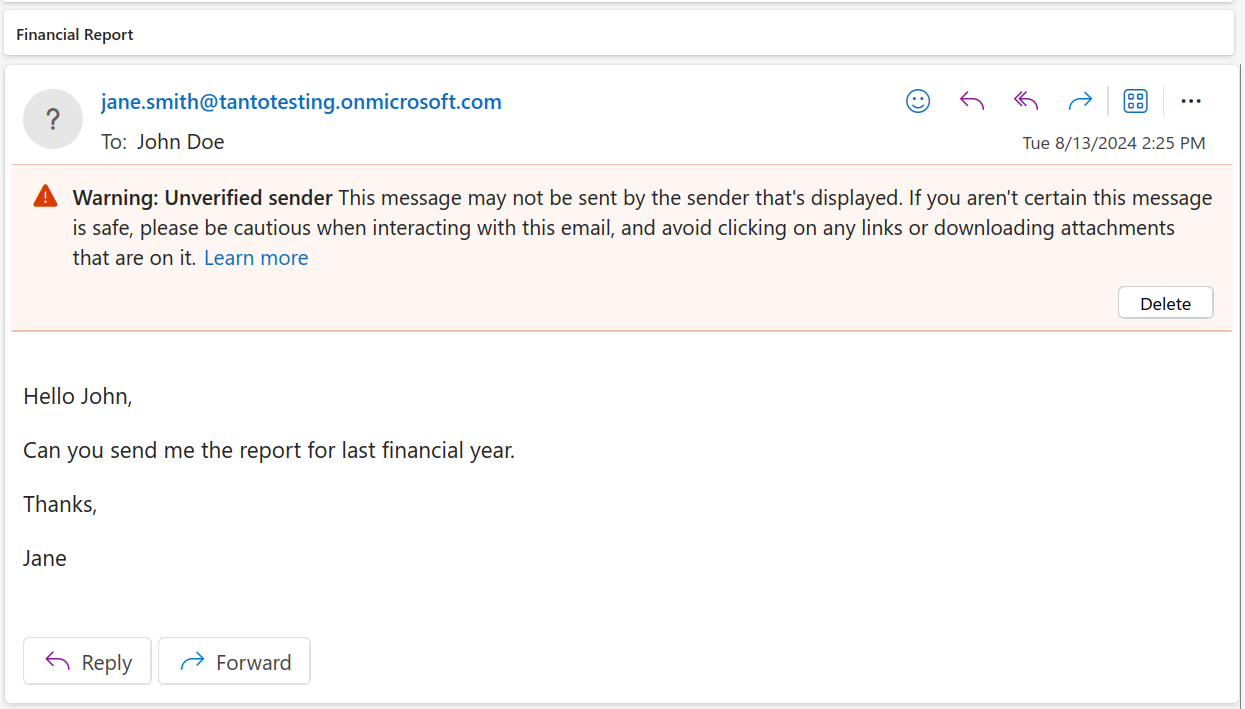
Task: Click the emoji reaction smiley icon
Action: pyautogui.click(x=918, y=101)
